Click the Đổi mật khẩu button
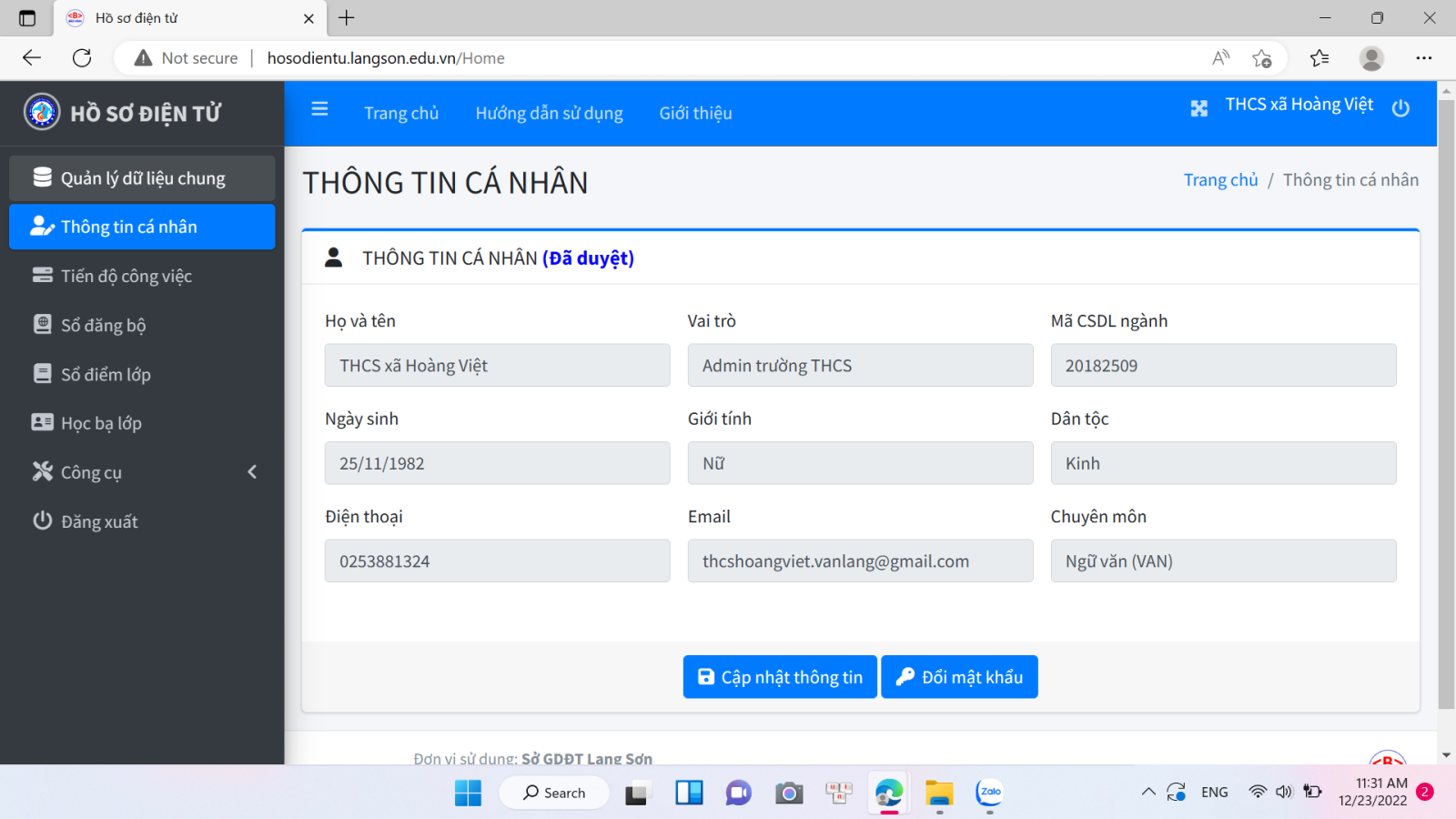 [959, 677]
